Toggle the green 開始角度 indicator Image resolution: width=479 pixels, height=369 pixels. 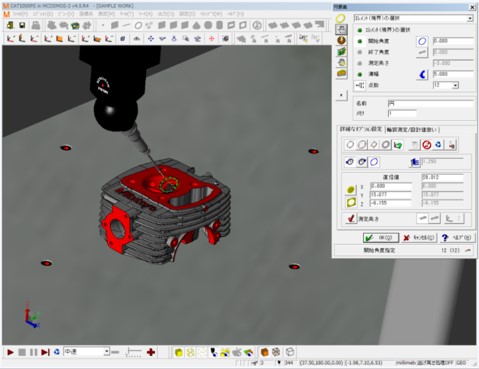(360, 41)
